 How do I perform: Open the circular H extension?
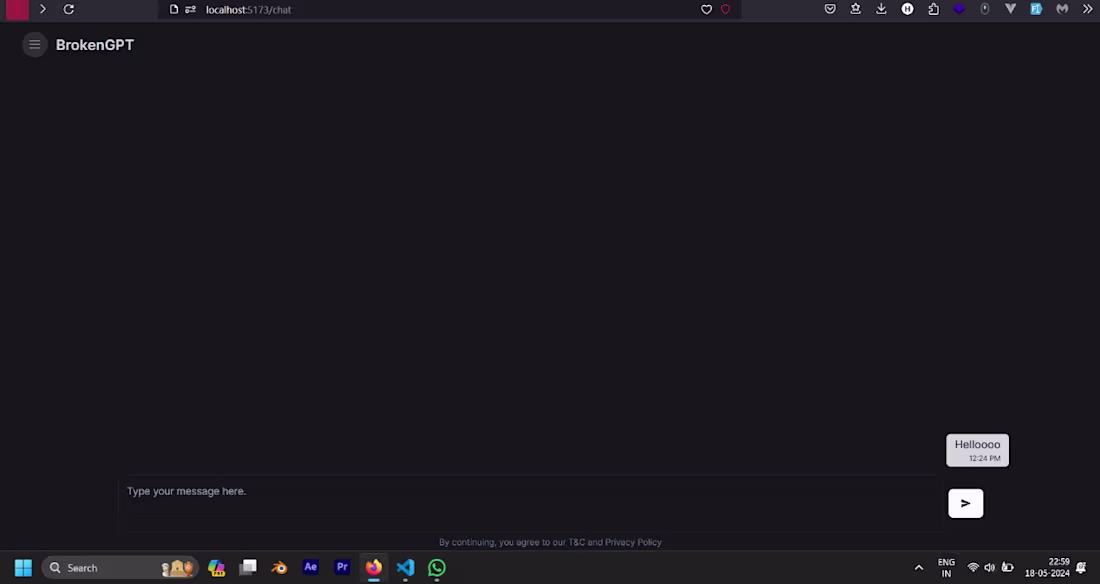[907, 9]
